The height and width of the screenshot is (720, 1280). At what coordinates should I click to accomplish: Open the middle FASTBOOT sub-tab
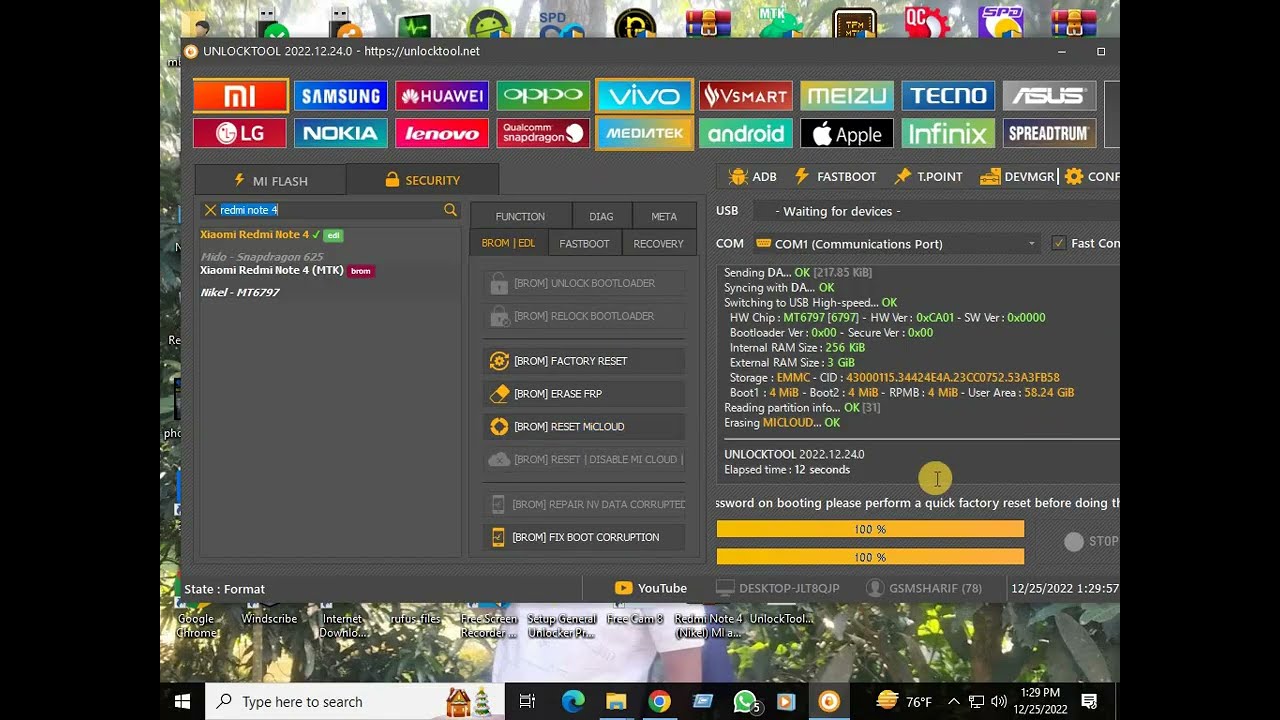coord(584,243)
